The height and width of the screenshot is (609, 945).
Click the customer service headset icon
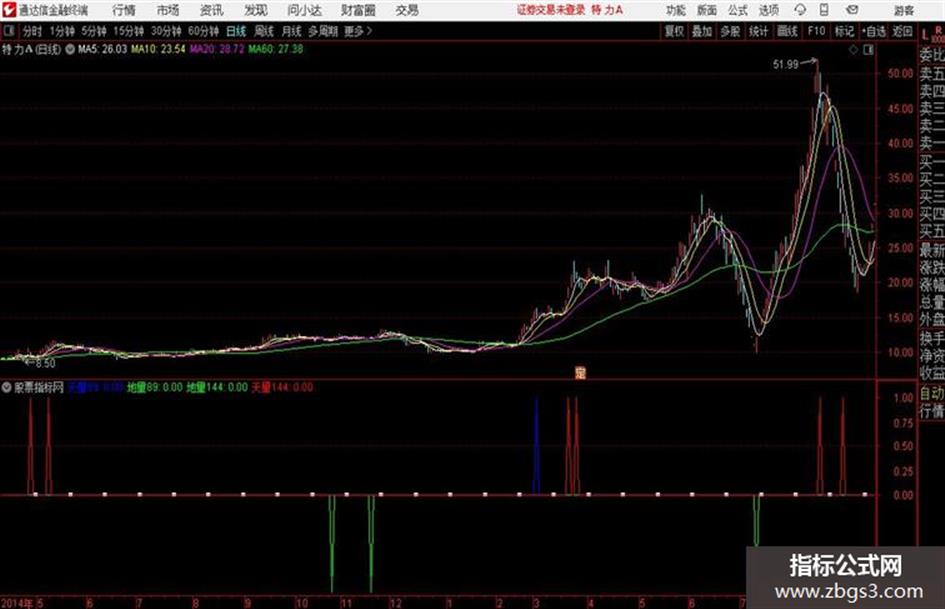800,10
